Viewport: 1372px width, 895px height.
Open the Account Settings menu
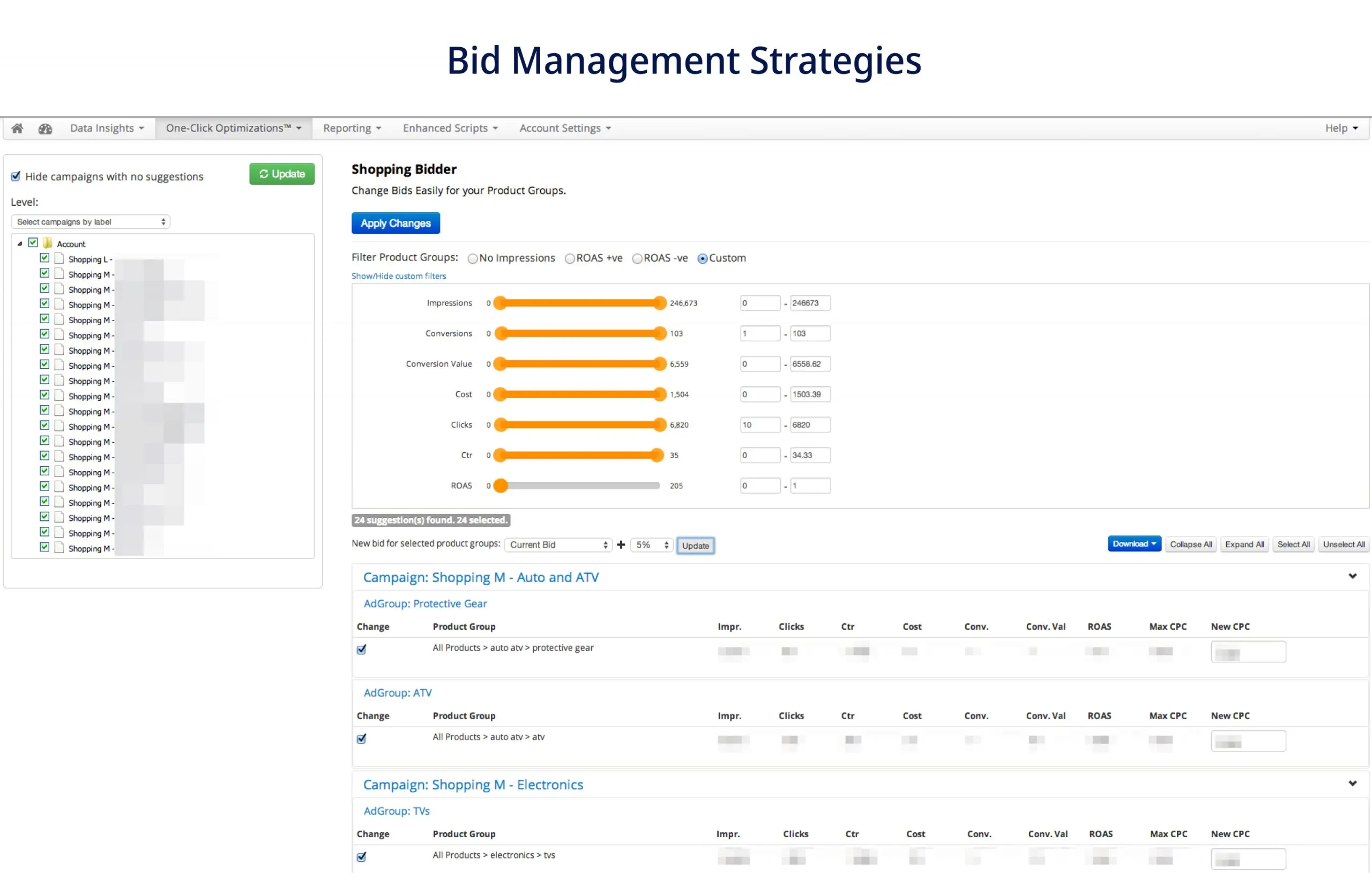pos(563,128)
